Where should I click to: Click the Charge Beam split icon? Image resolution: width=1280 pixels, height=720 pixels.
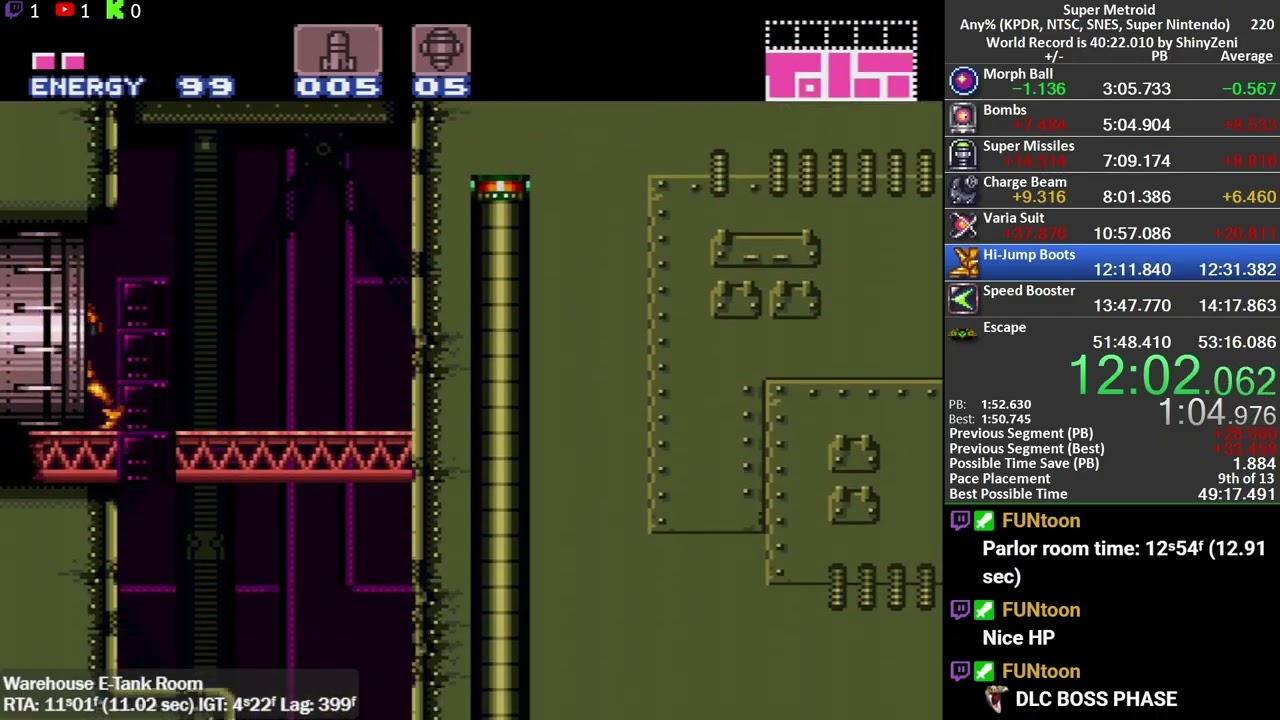[963, 189]
